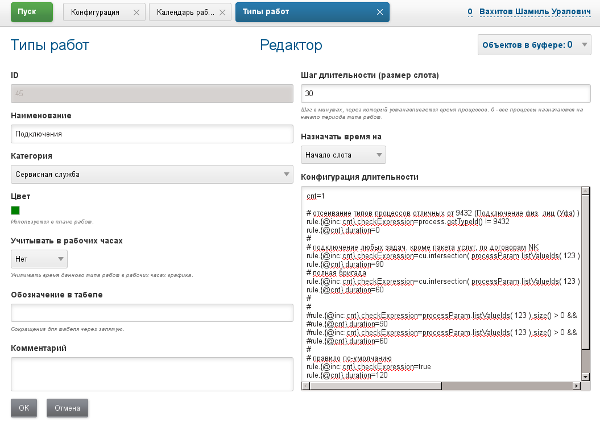The width and height of the screenshot is (600, 426).
Task: Switch to the Календарь раб tab
Action: [x=182, y=13]
